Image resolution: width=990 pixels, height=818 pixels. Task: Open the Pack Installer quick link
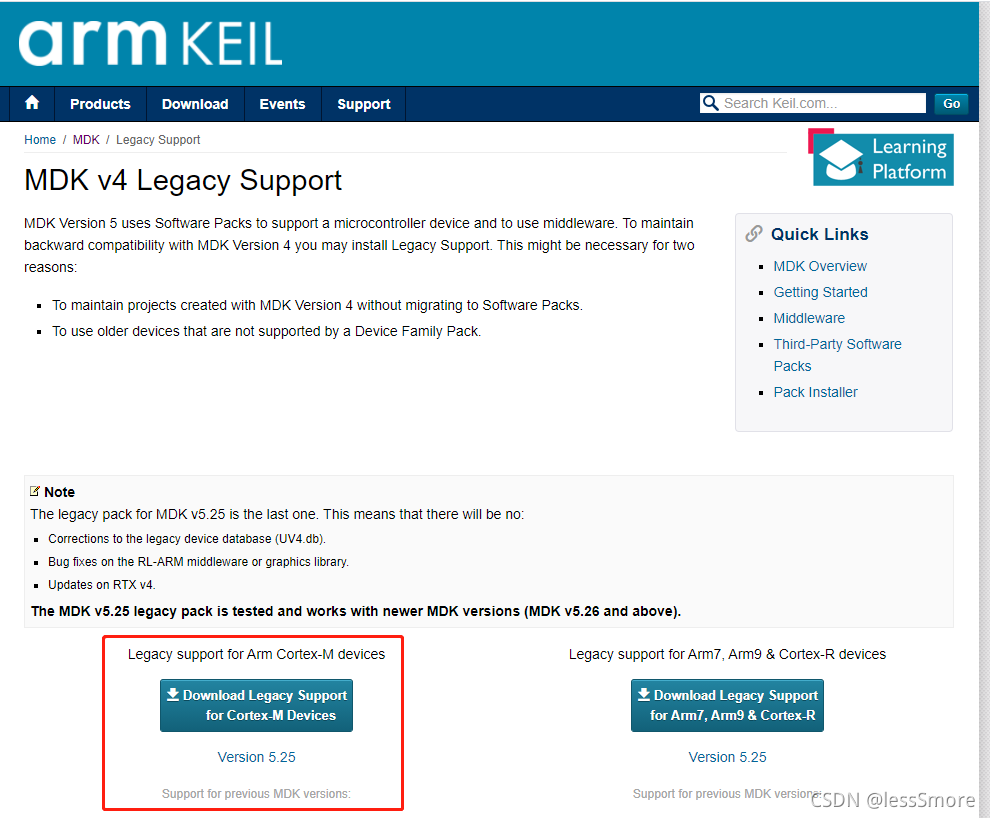pyautogui.click(x=816, y=392)
